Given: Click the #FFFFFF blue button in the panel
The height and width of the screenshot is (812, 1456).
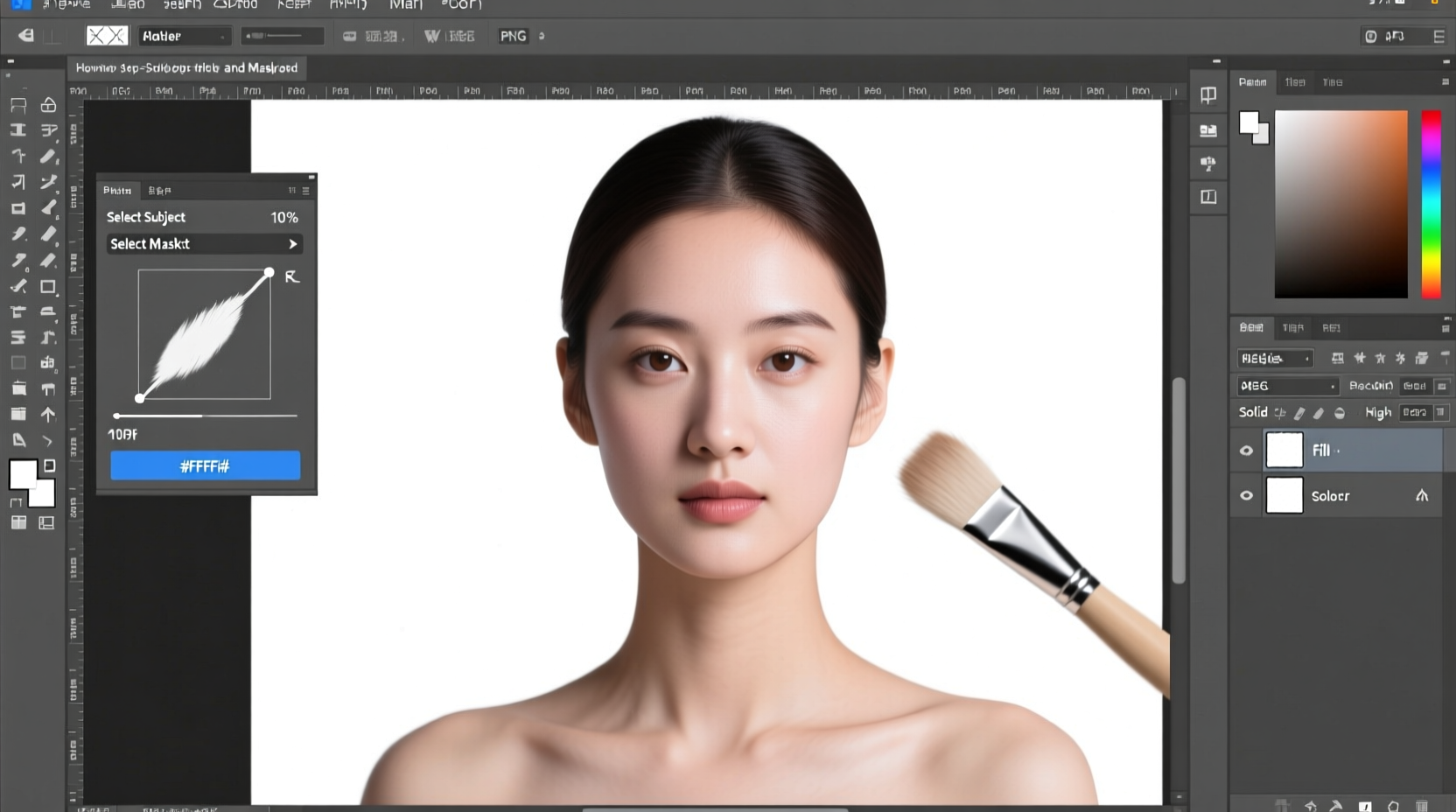Looking at the screenshot, I should [x=205, y=466].
